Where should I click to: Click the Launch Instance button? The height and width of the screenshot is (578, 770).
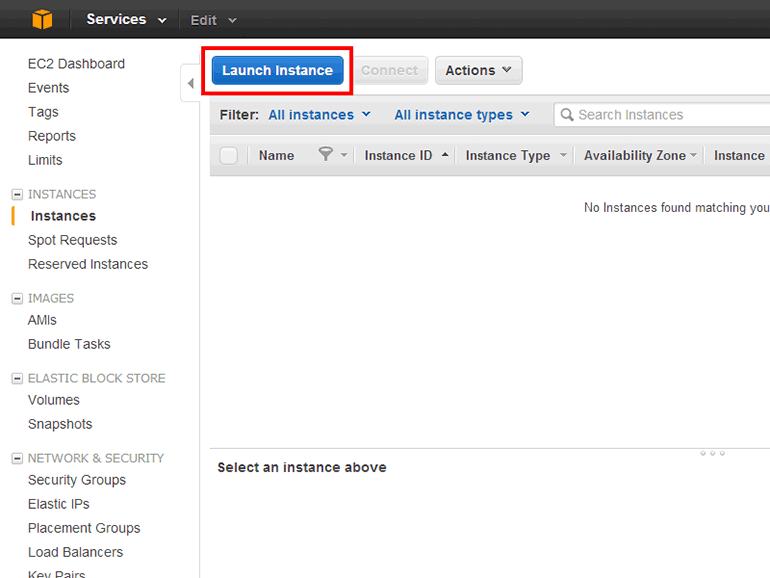[277, 70]
